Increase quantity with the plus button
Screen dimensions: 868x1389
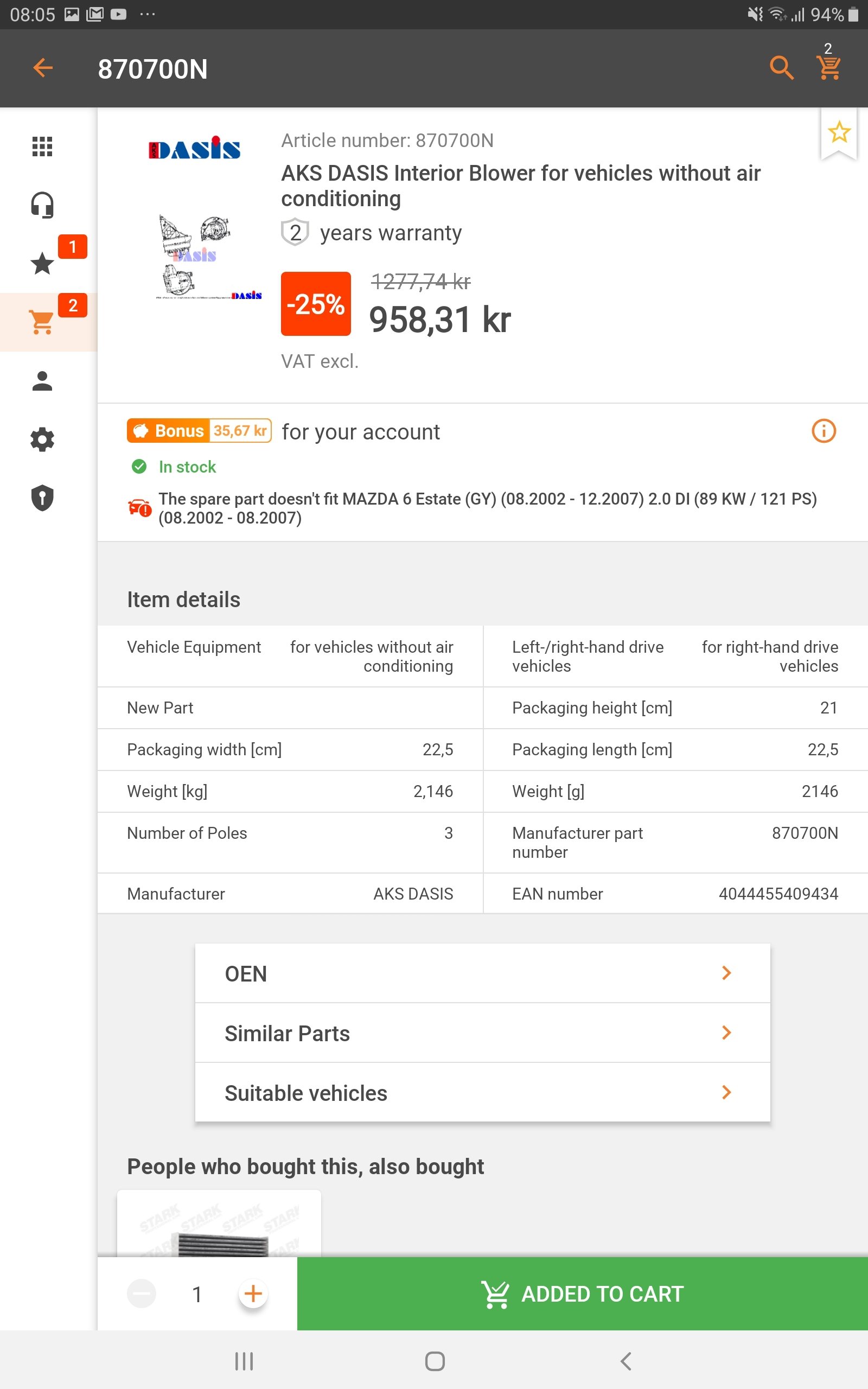click(x=253, y=1294)
